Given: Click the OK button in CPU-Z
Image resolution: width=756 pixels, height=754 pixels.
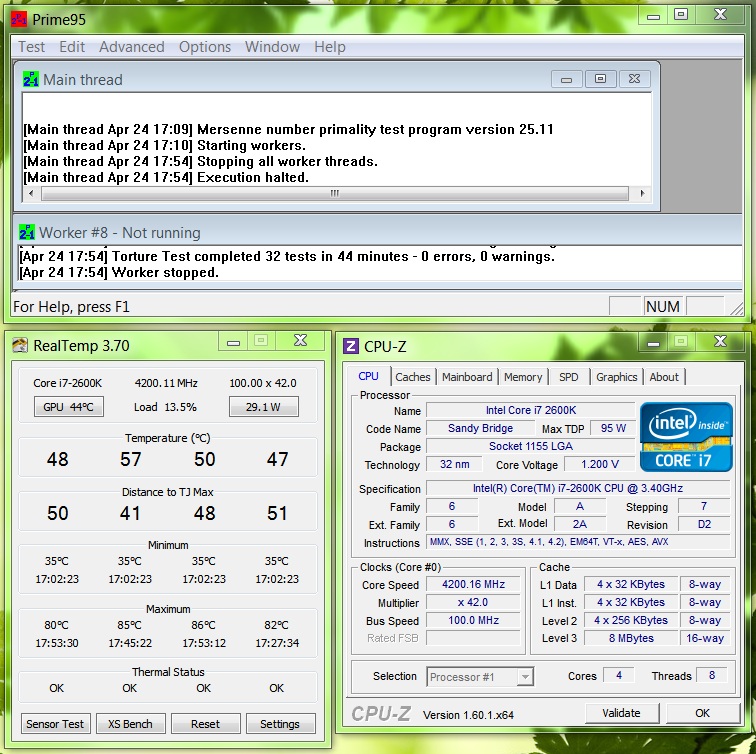Looking at the screenshot, I should coord(702,713).
